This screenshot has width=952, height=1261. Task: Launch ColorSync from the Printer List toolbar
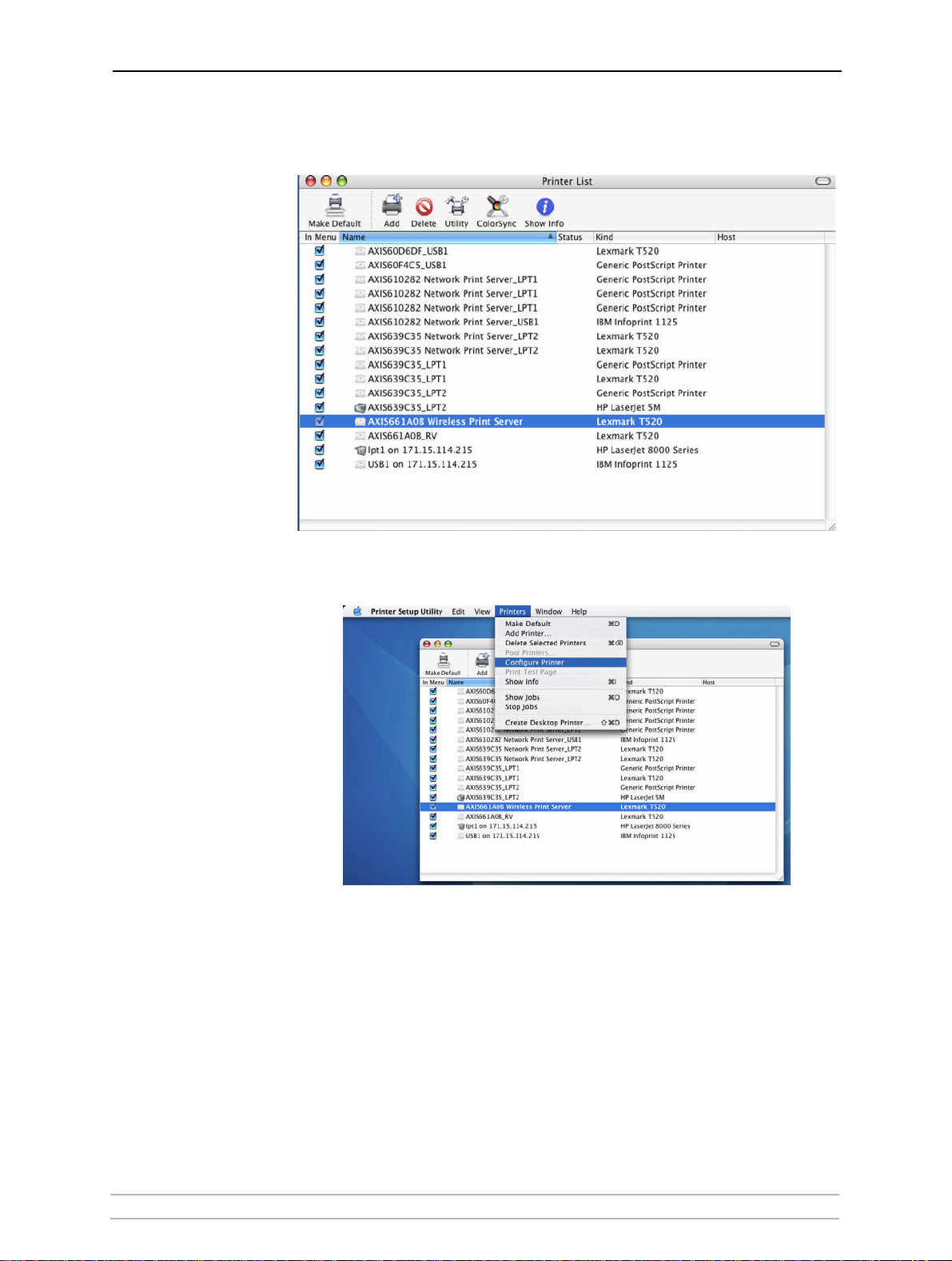(x=497, y=206)
